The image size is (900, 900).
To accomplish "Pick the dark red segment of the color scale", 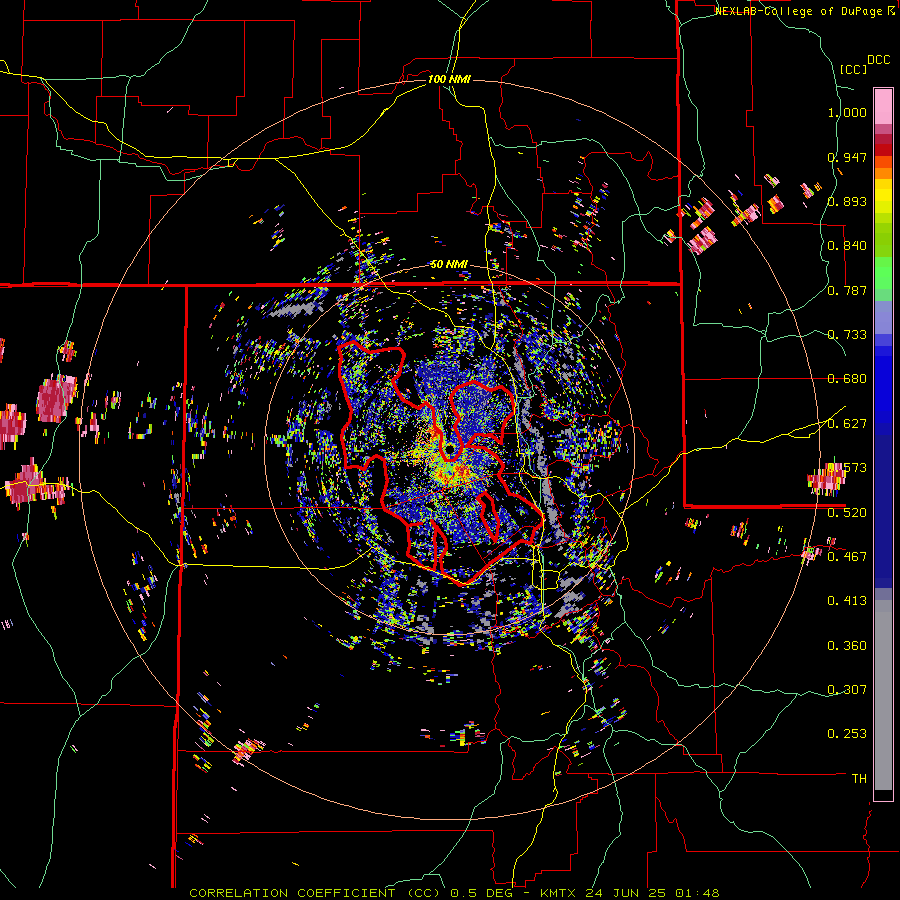I will coord(883,150).
